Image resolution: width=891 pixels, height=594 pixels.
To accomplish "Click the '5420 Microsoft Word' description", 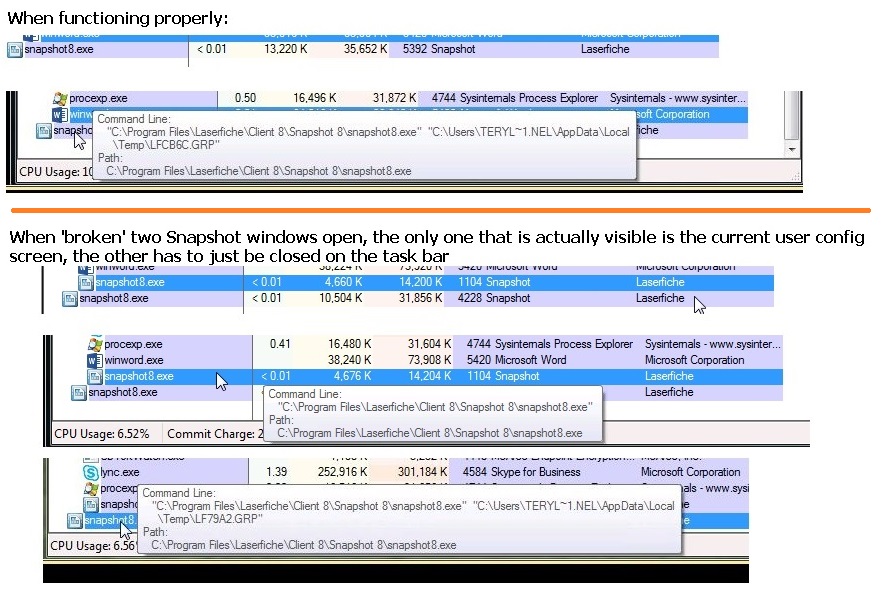I will [517, 360].
